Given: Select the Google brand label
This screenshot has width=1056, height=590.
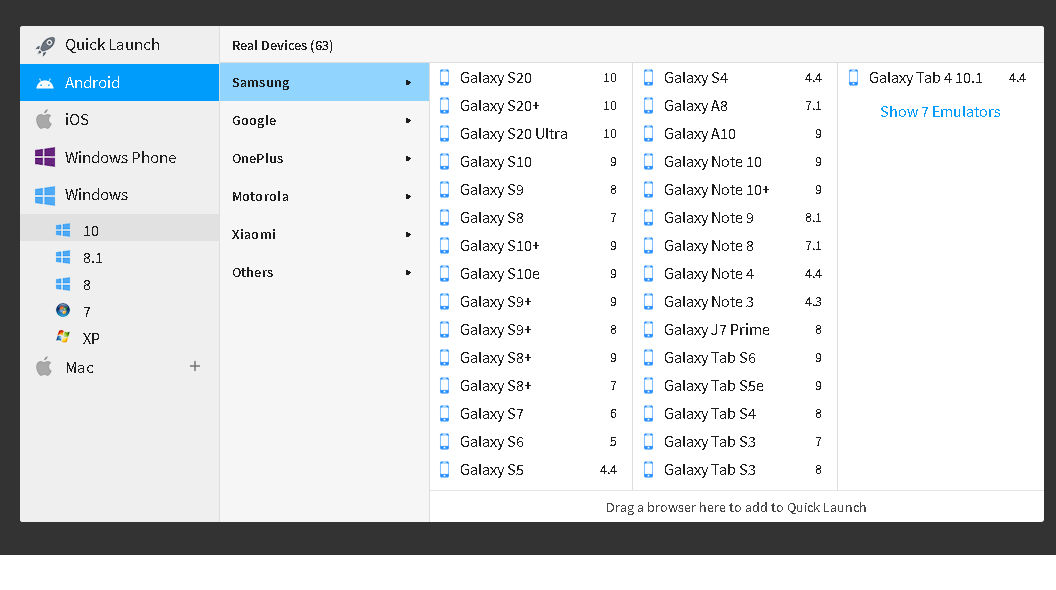Looking at the screenshot, I should (254, 121).
